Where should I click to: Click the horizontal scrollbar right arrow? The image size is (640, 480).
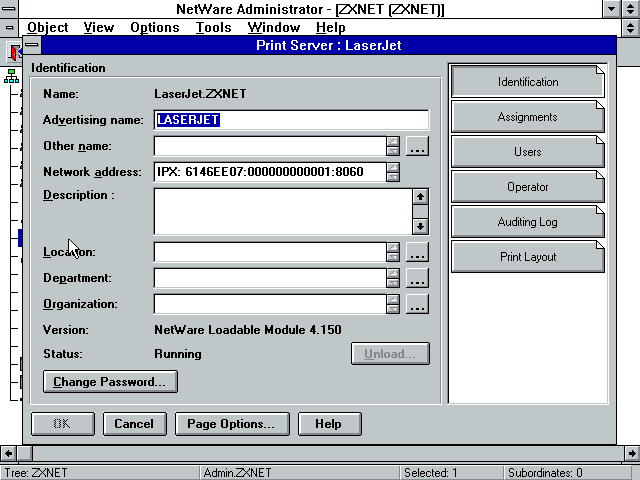coord(632,453)
